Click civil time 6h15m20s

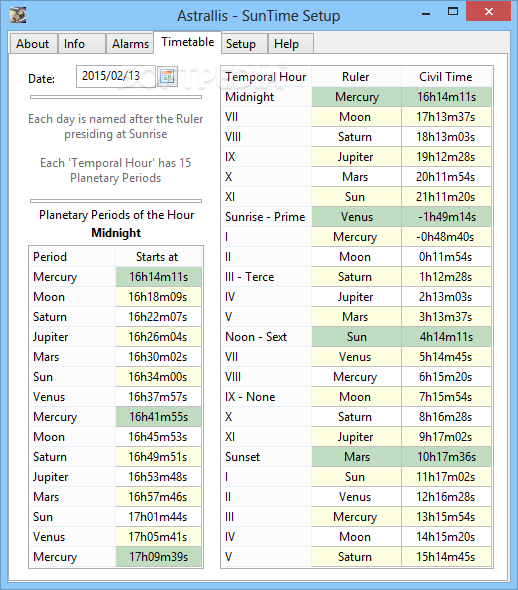[447, 377]
